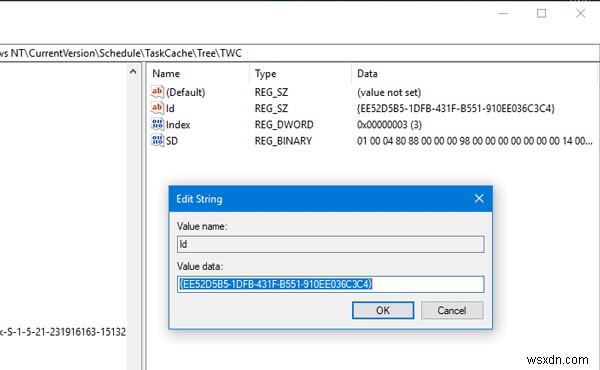Screen dimensions: 600x370
Task: Close the Edit String dialog
Action: (x=479, y=199)
